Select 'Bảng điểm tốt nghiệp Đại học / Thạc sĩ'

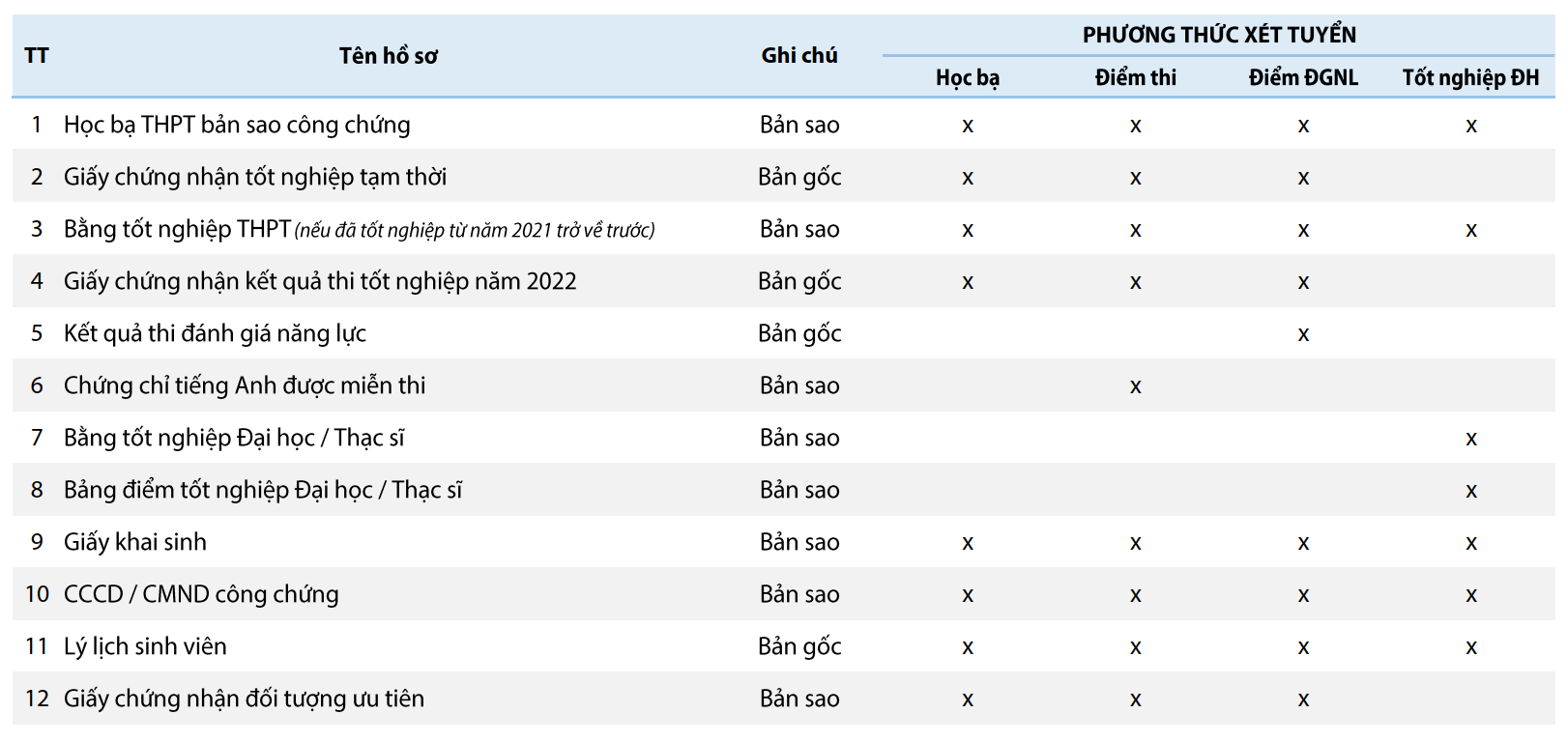[x=263, y=490]
